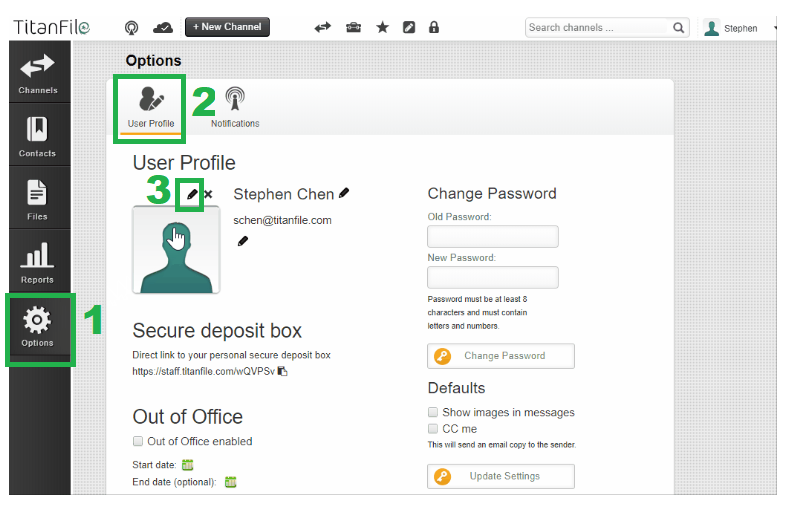Check the CC me option
This screenshot has width=796, height=522.
pos(433,429)
